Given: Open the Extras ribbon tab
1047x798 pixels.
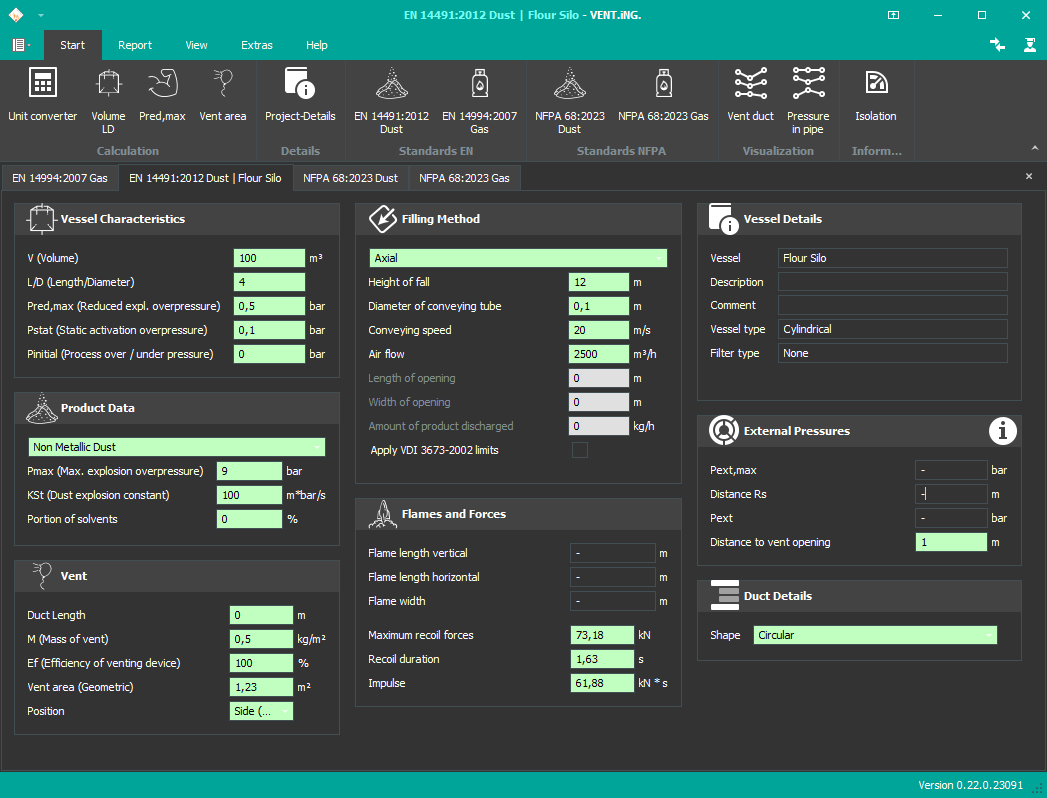Looking at the screenshot, I should pos(256,45).
